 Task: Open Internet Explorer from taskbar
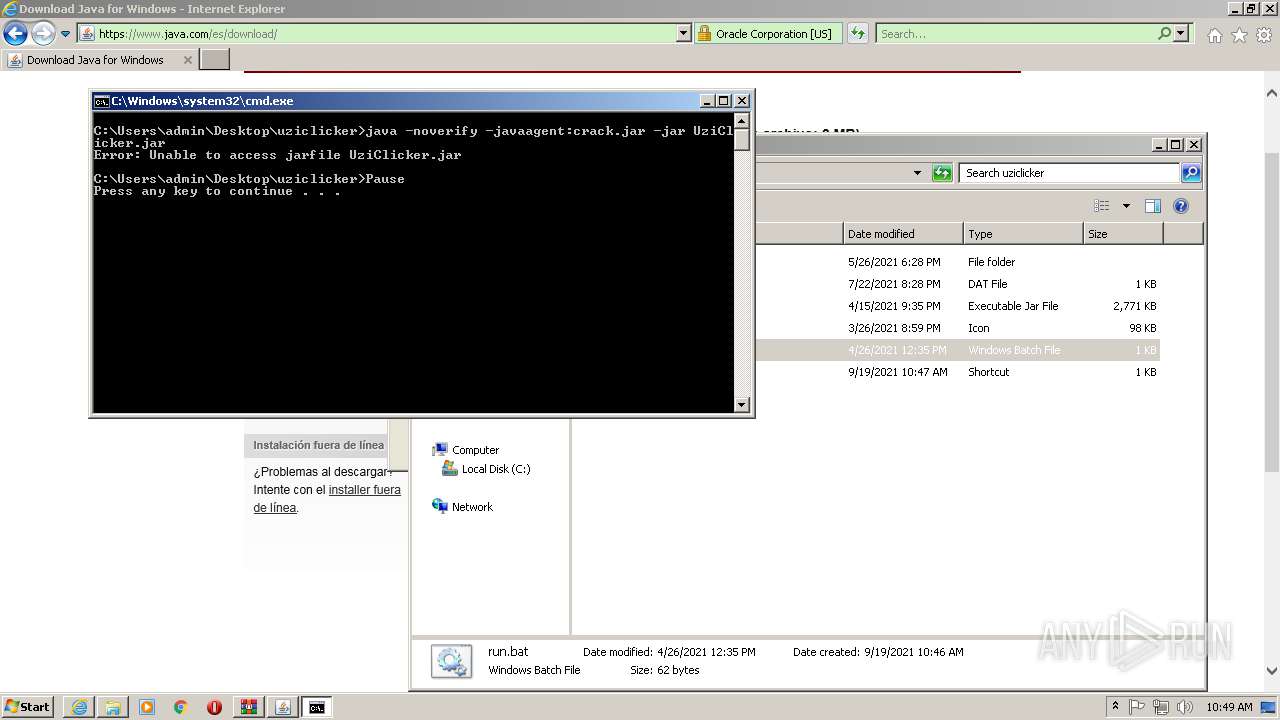click(79, 707)
